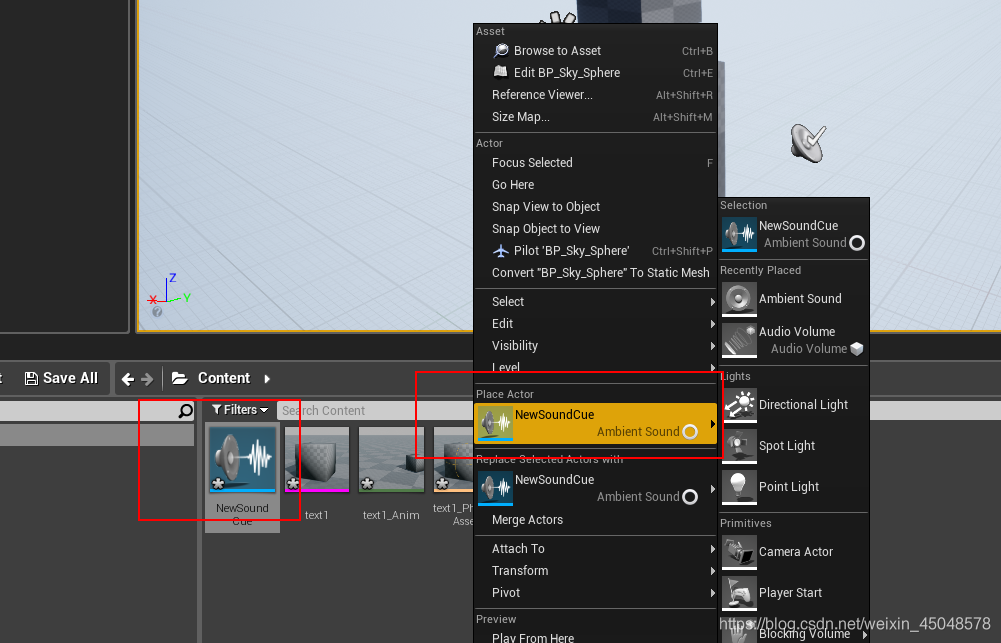
Task: Place a Point Light actor
Action: click(794, 487)
